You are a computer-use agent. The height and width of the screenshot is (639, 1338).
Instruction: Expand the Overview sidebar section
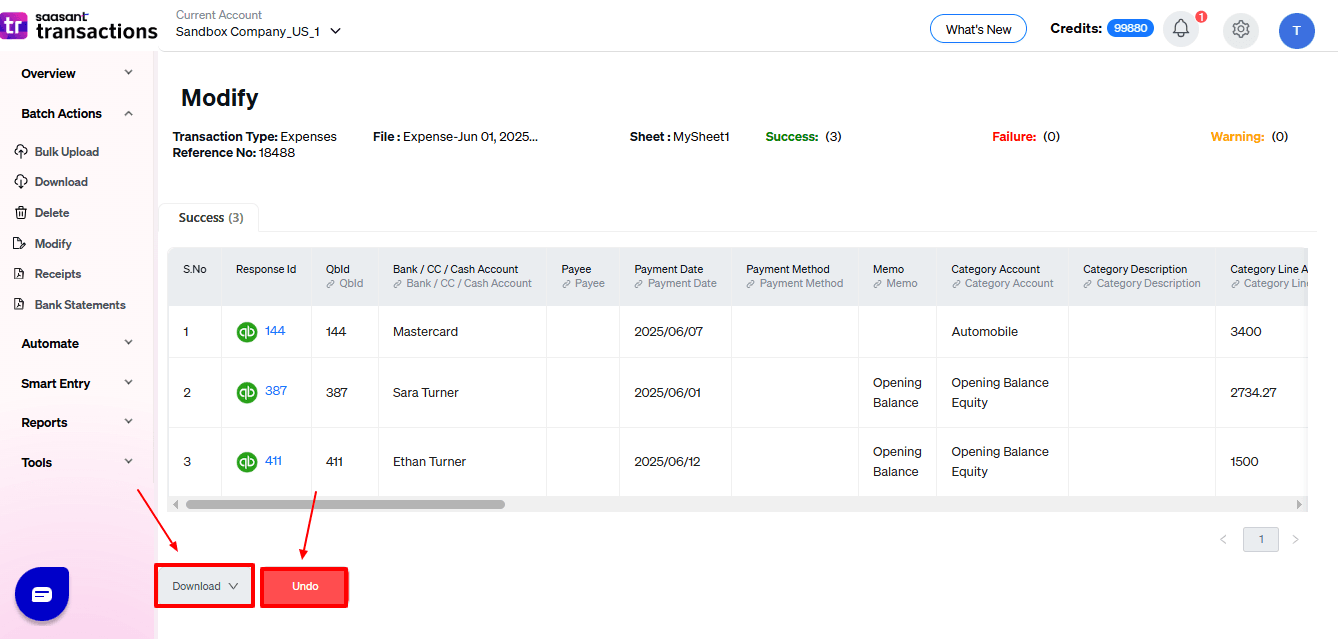77,74
